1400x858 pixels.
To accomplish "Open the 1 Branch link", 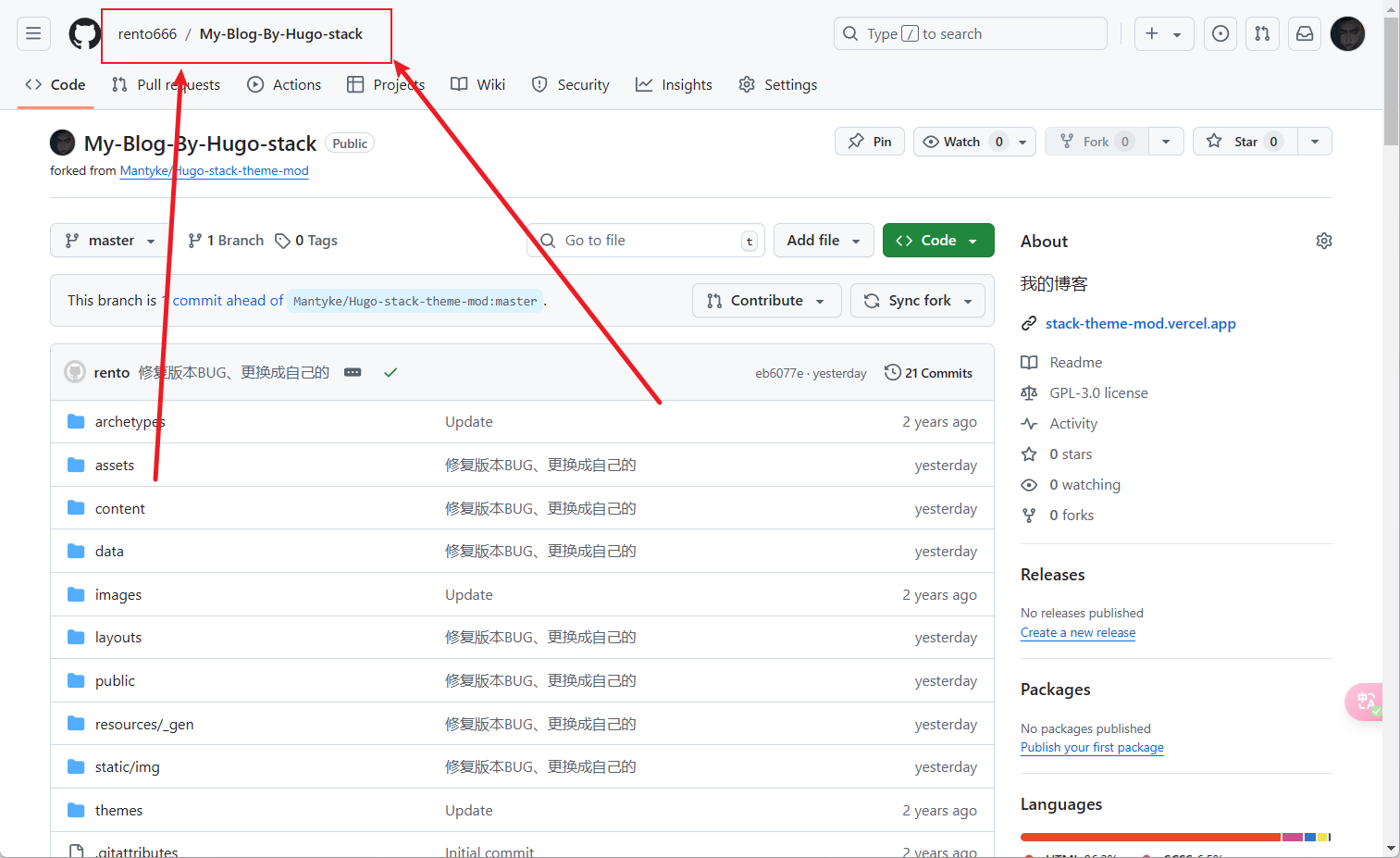I will pyautogui.click(x=225, y=241).
